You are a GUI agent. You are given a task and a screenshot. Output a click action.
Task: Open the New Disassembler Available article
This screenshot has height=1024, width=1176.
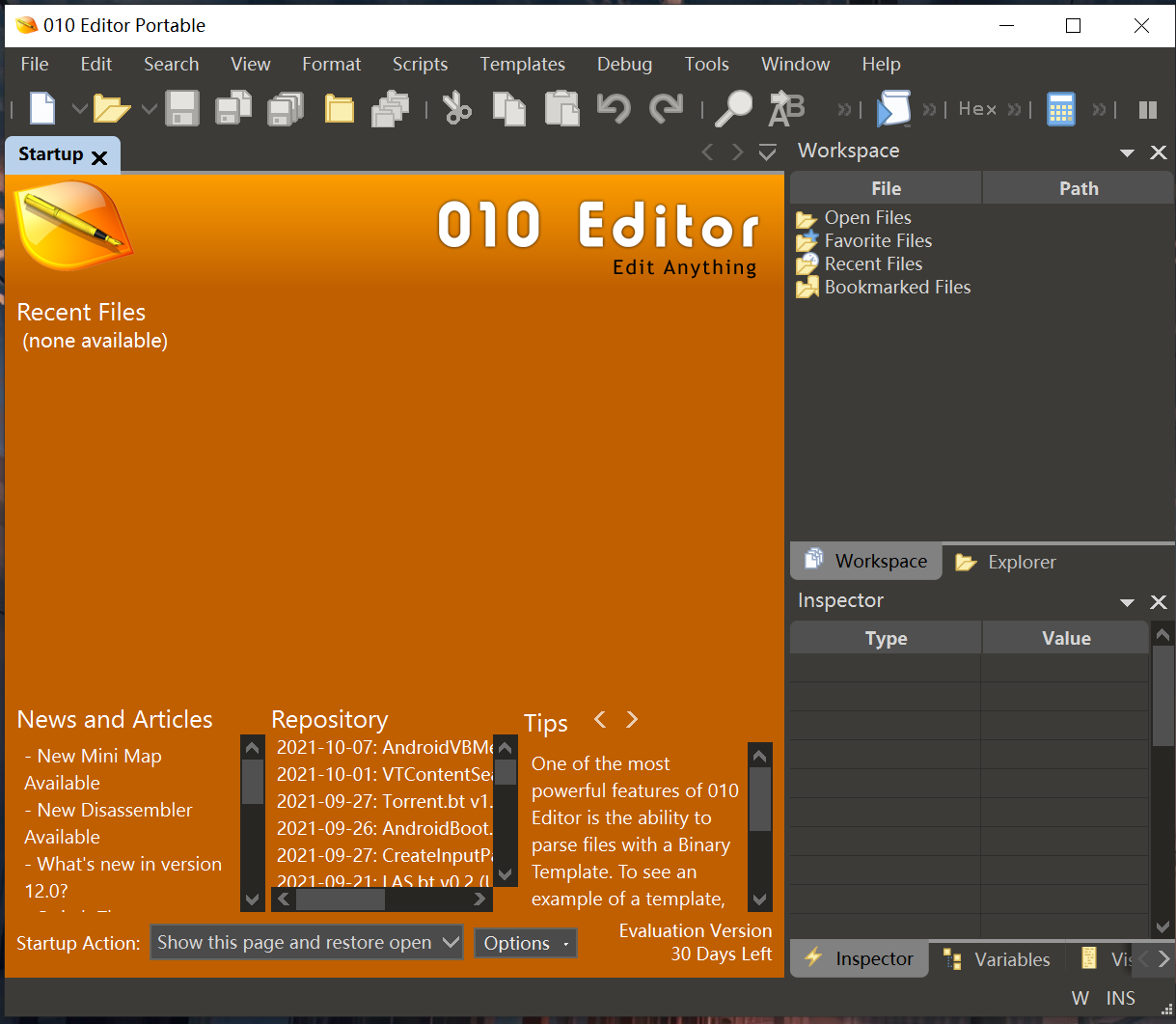click(108, 823)
